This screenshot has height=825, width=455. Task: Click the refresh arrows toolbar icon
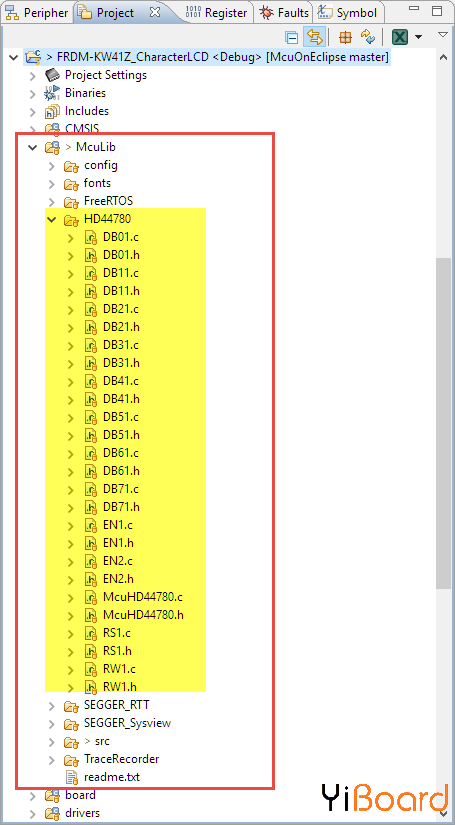pos(367,37)
